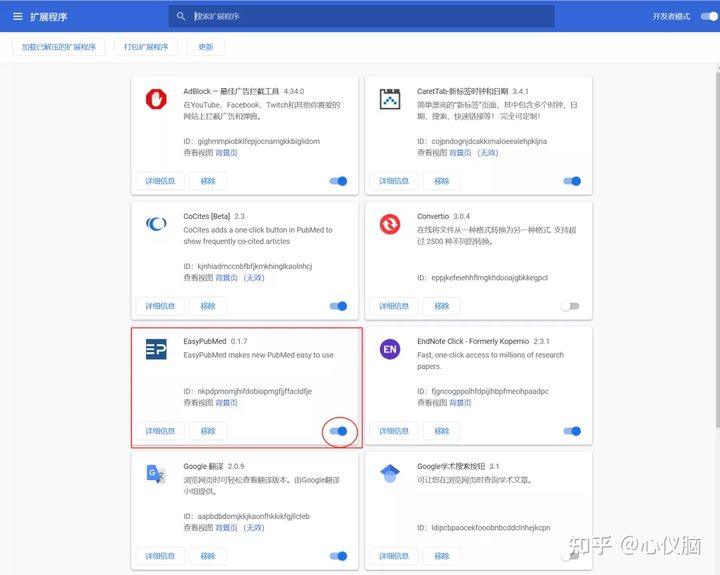Click the page vertical scrollbar
720x575 pixels.
(718, 248)
